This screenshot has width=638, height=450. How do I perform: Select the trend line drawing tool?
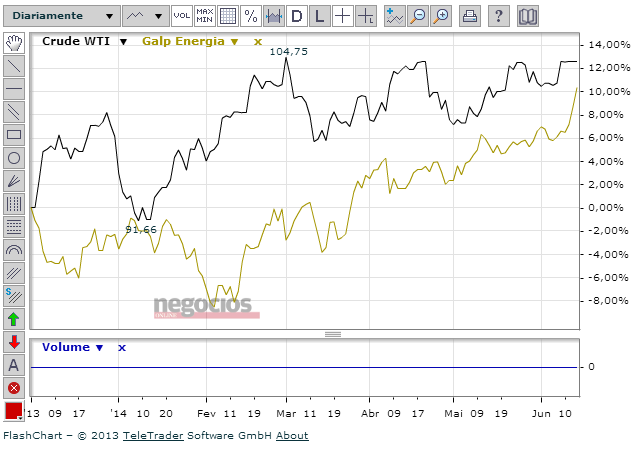(x=14, y=66)
